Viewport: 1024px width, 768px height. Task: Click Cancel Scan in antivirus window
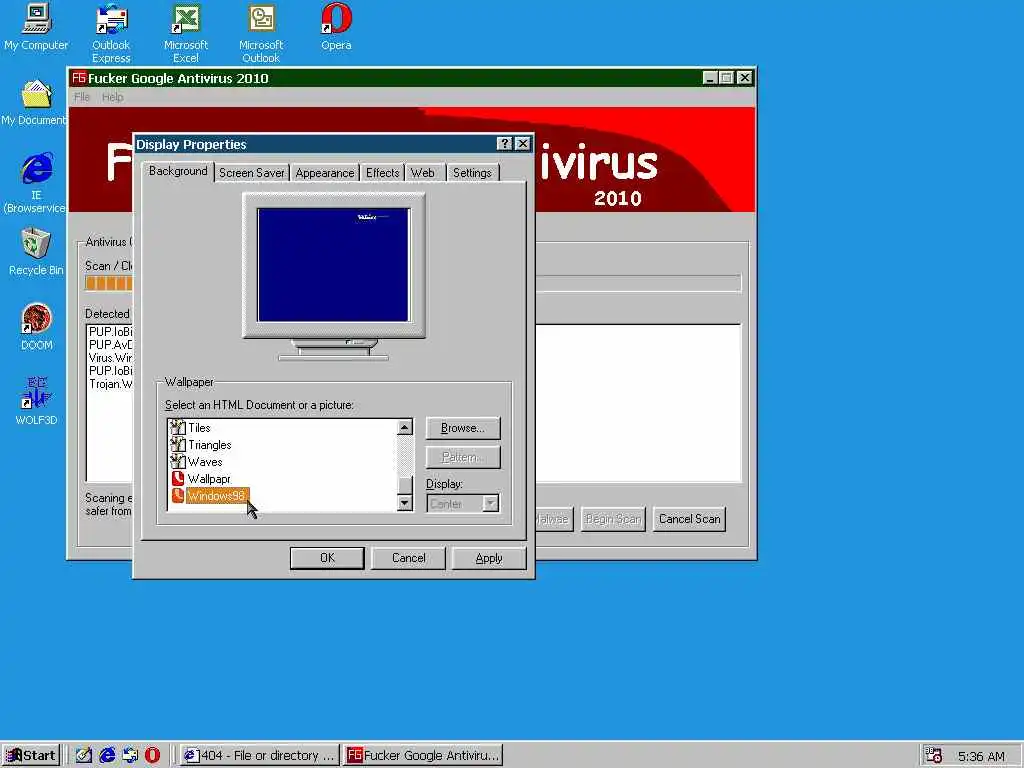pyautogui.click(x=689, y=519)
